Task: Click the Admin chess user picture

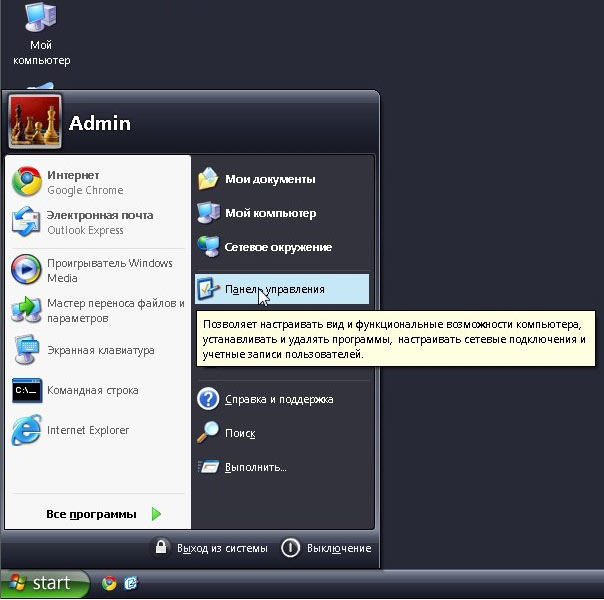Action: pyautogui.click(x=35, y=123)
